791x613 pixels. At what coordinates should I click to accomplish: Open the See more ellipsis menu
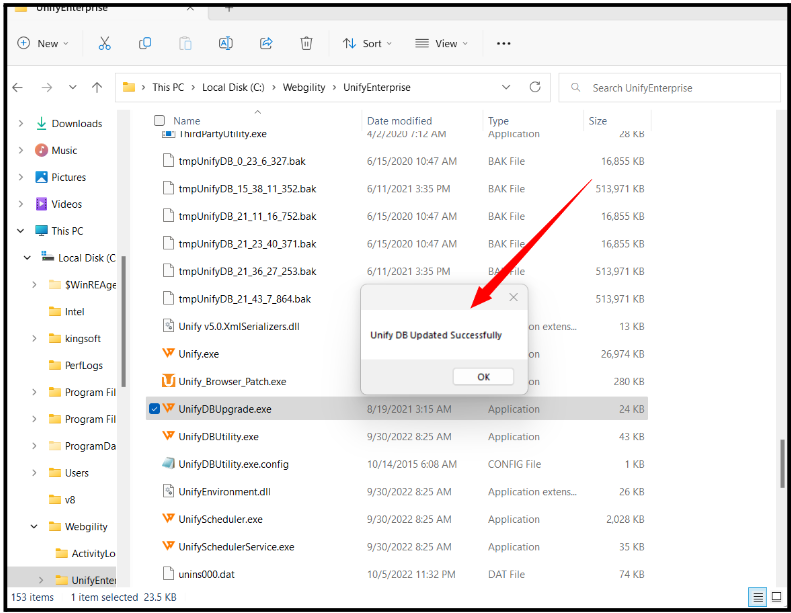[x=504, y=43]
